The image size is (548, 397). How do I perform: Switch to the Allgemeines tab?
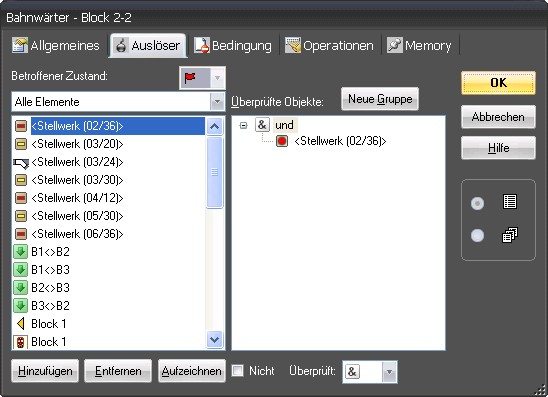pyautogui.click(x=56, y=45)
